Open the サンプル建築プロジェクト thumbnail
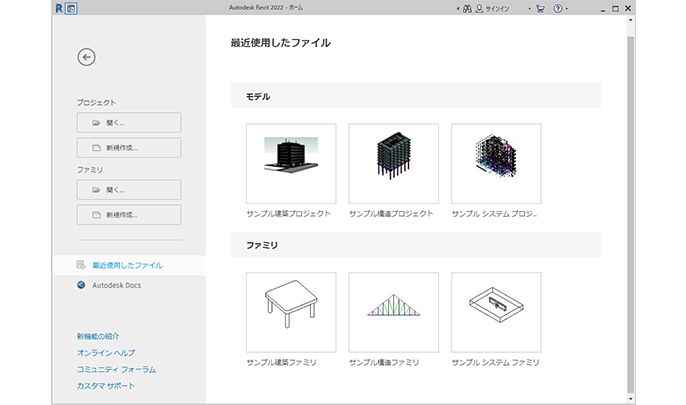 coord(291,164)
